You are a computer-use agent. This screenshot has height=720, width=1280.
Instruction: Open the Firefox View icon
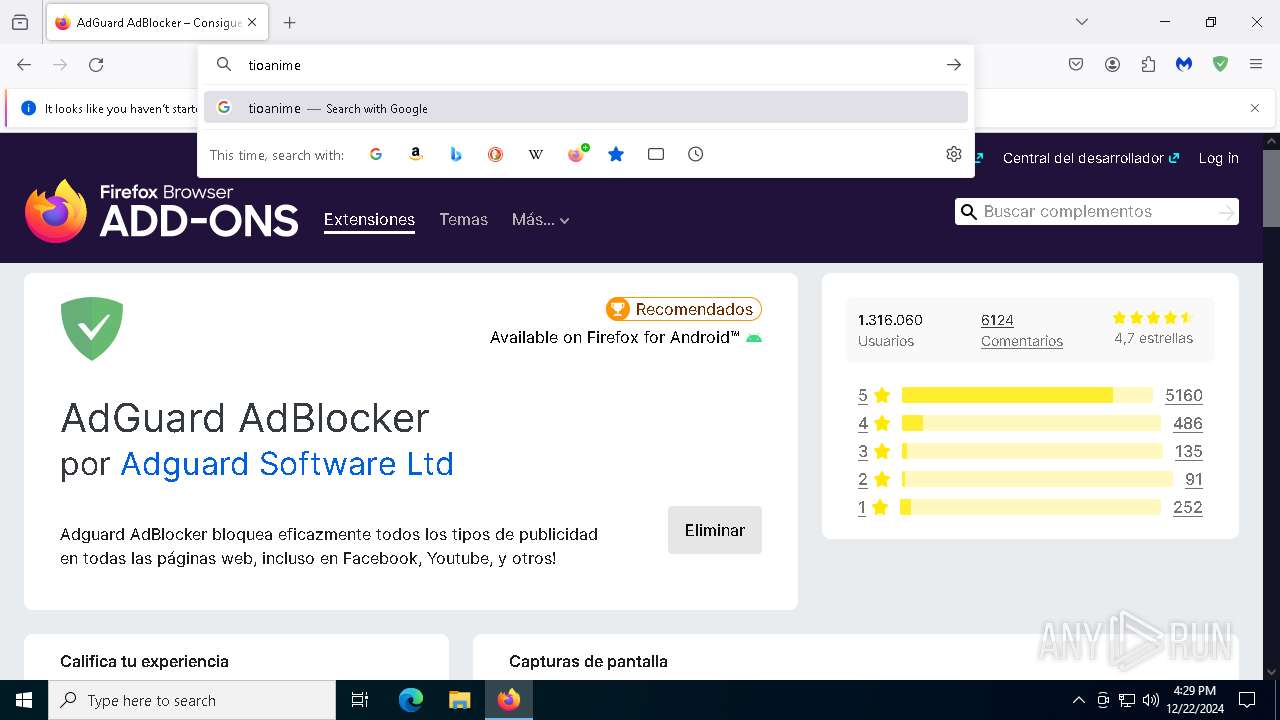pyautogui.click(x=20, y=22)
